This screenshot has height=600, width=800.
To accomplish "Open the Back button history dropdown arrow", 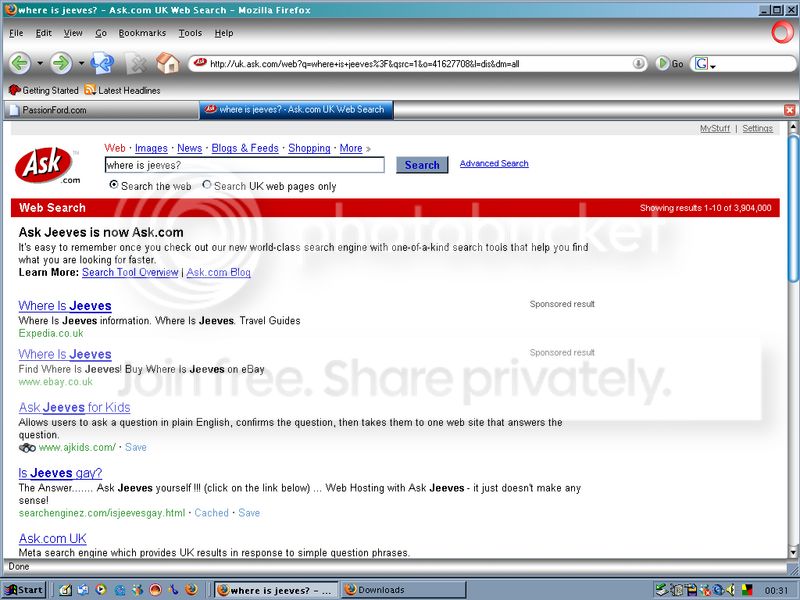I will [x=40, y=64].
